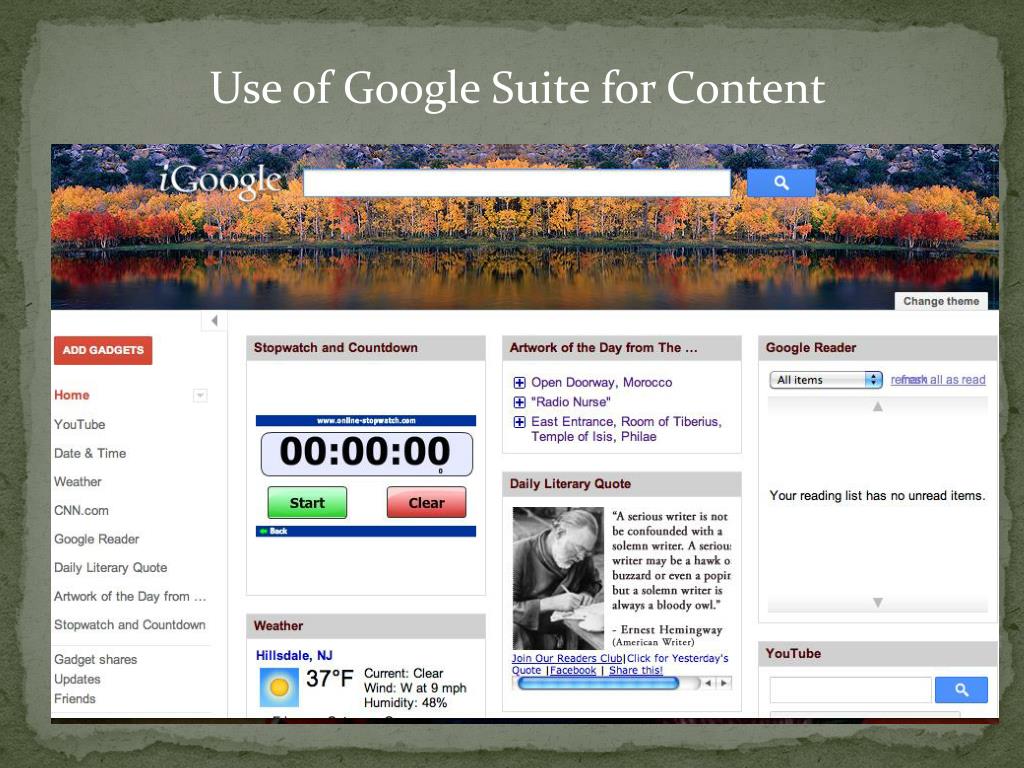The width and height of the screenshot is (1024, 768).
Task: Click Join Our Readers Club link
Action: pyautogui.click(x=567, y=658)
